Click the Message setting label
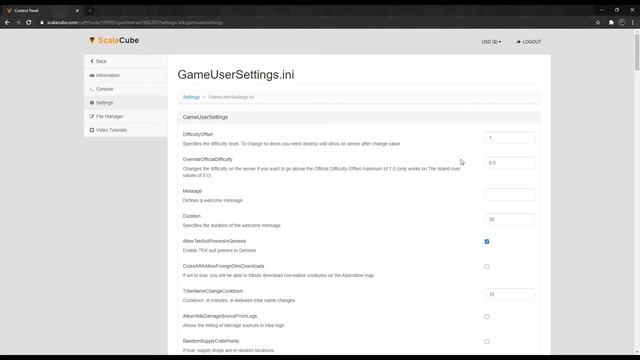This screenshot has height=360, width=640. [192, 191]
